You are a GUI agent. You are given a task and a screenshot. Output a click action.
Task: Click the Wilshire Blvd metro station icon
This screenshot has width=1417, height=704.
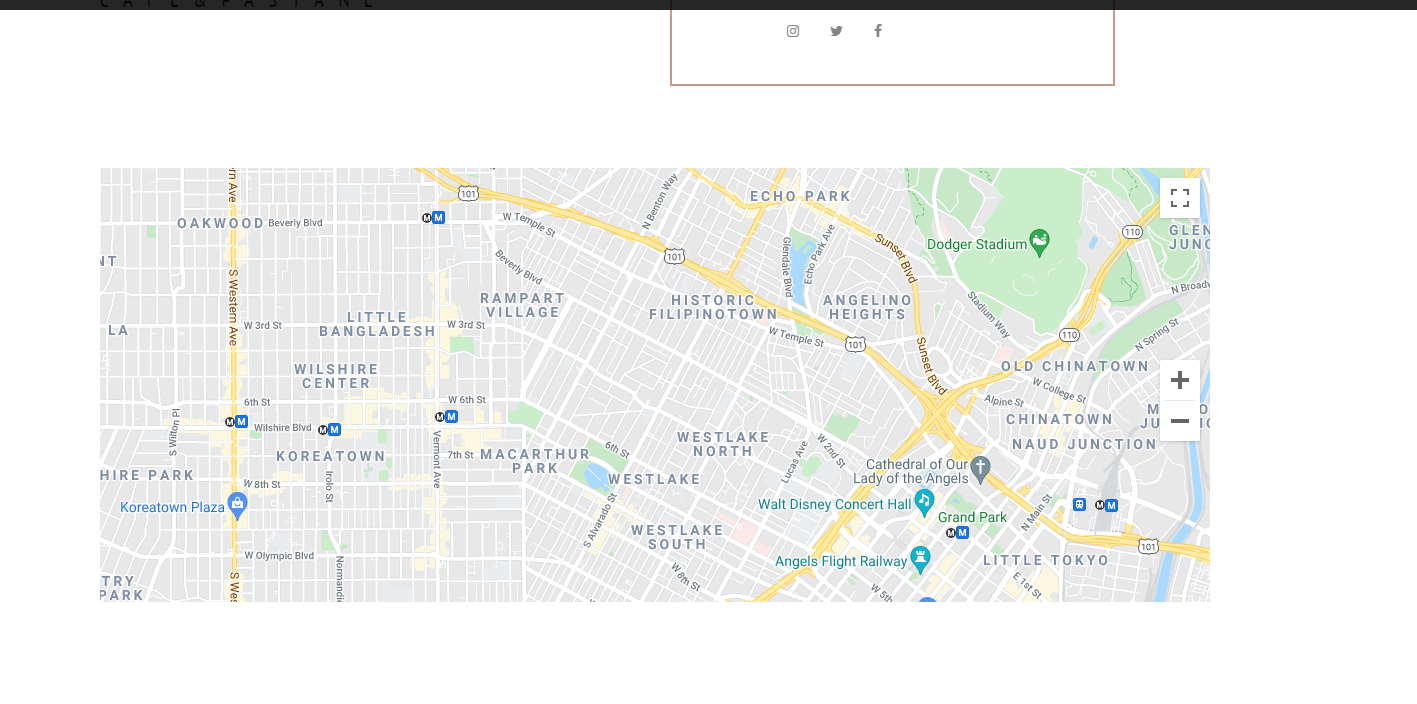click(x=329, y=430)
